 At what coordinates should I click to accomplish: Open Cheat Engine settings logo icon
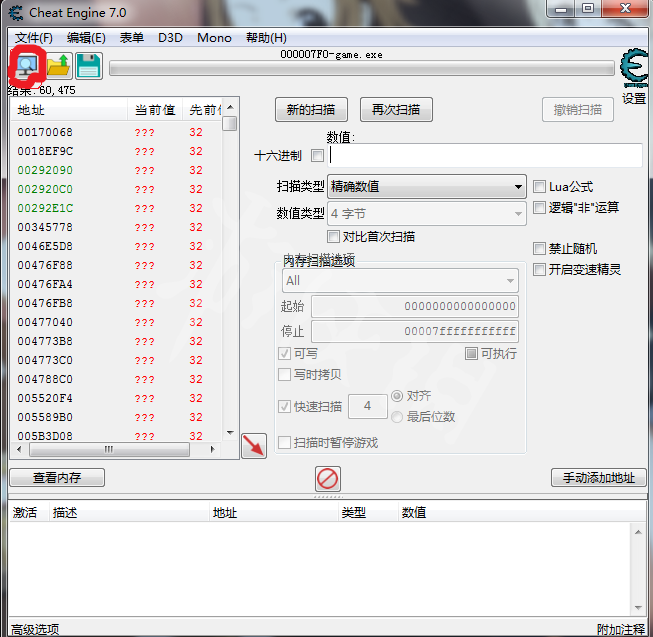(634, 70)
